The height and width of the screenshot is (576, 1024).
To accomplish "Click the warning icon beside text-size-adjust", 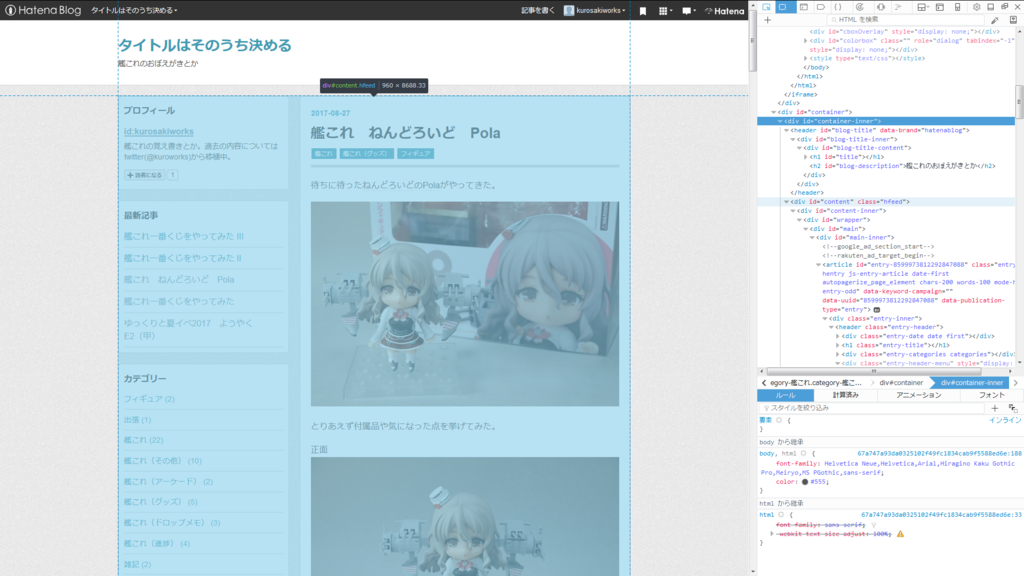I will [901, 534].
